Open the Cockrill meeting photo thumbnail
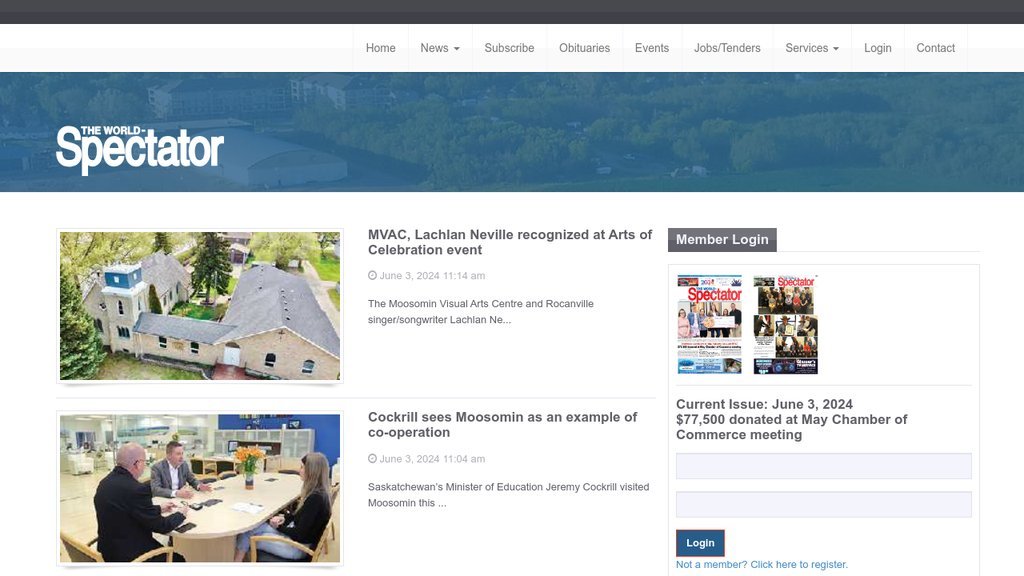1024x576 pixels. [x=200, y=488]
